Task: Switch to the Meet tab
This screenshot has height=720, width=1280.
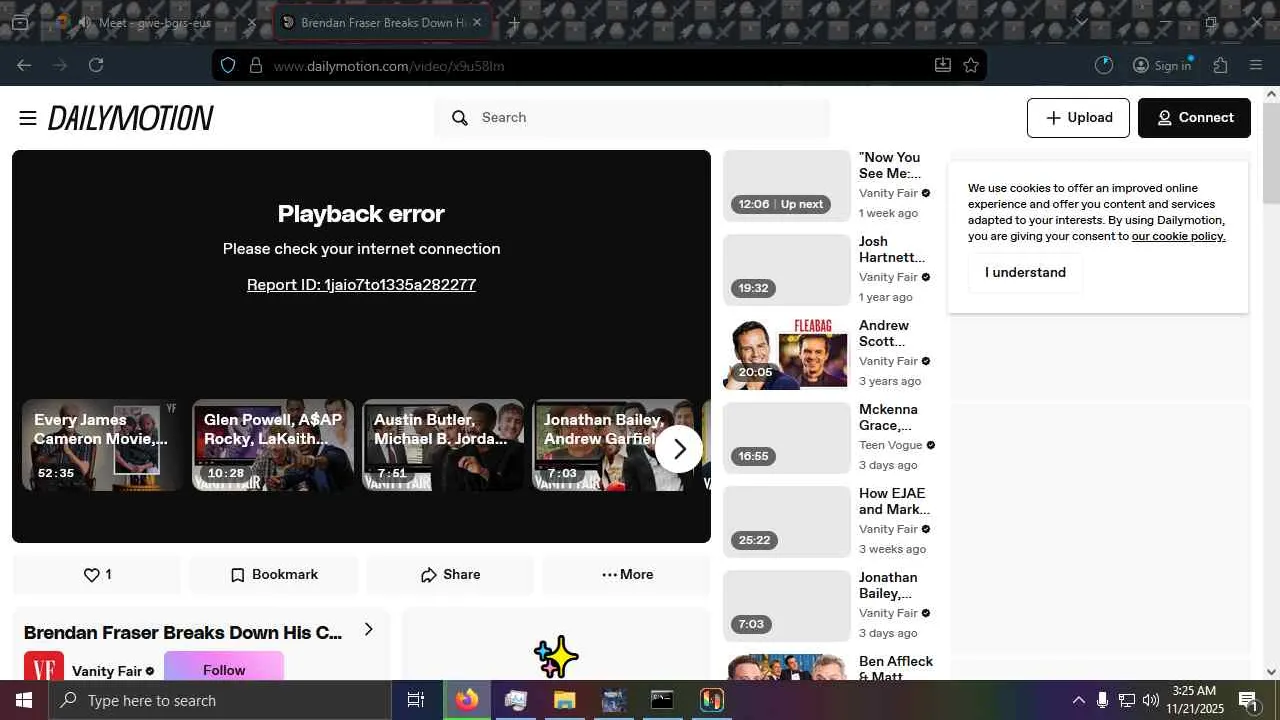Action: tap(155, 22)
